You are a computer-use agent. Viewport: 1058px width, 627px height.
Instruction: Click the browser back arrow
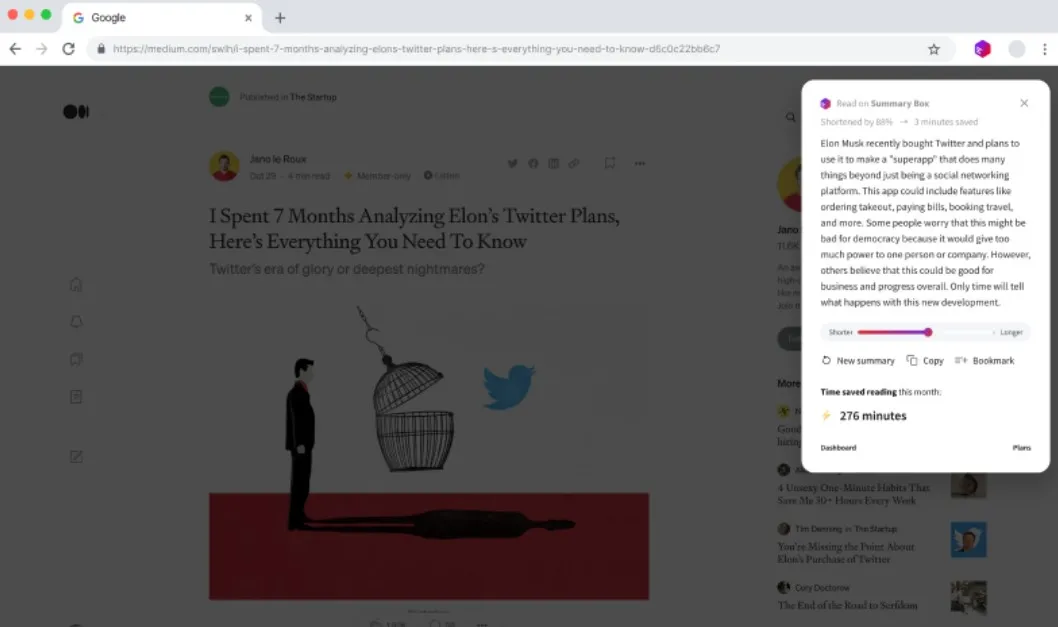coord(15,49)
